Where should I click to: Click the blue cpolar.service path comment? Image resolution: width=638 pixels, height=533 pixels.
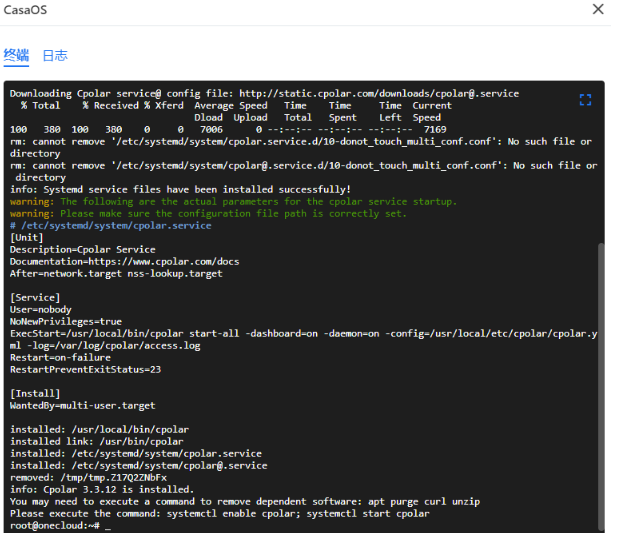click(x=110, y=225)
